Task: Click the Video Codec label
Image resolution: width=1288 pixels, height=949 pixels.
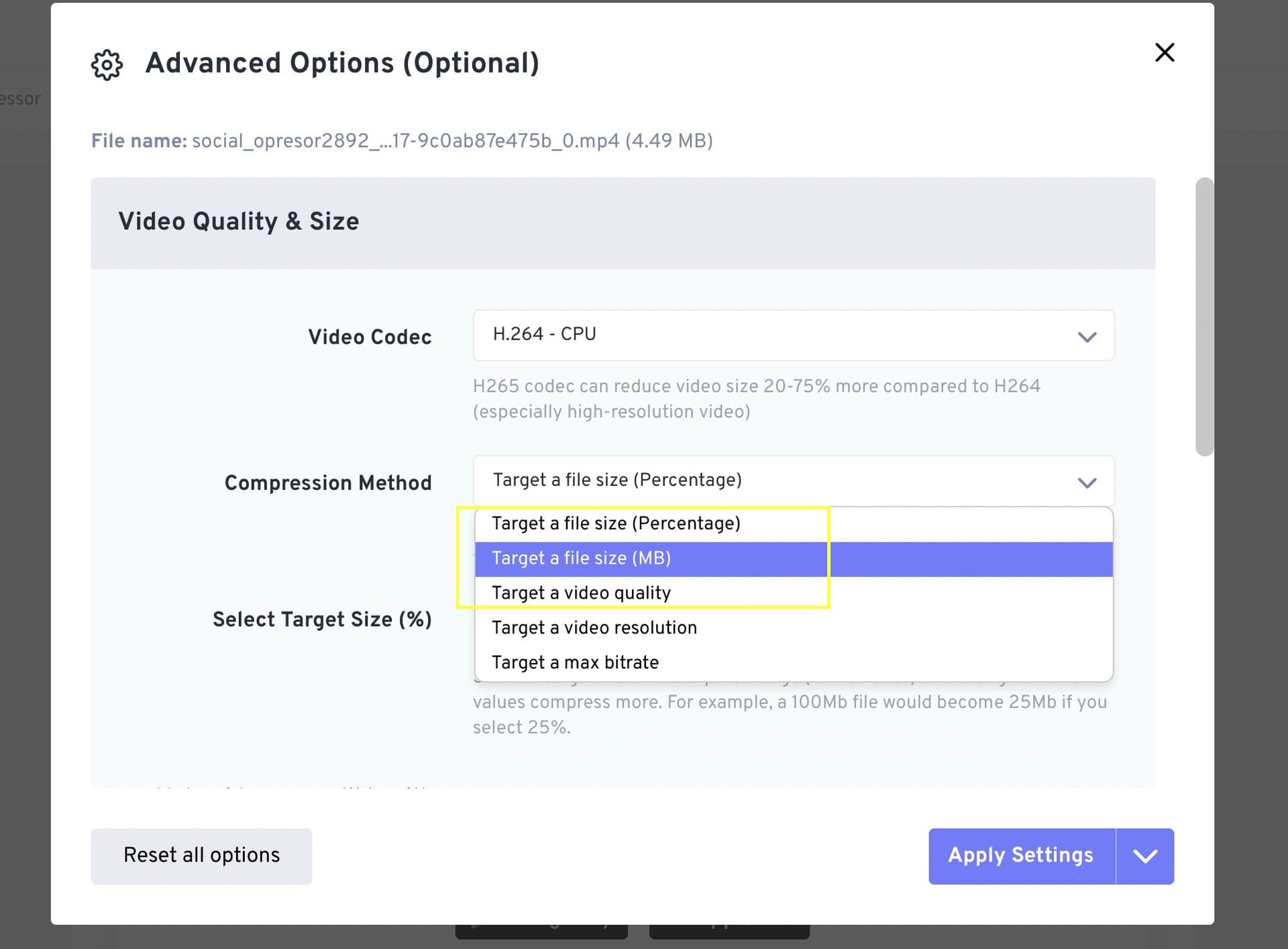Action: pos(370,337)
